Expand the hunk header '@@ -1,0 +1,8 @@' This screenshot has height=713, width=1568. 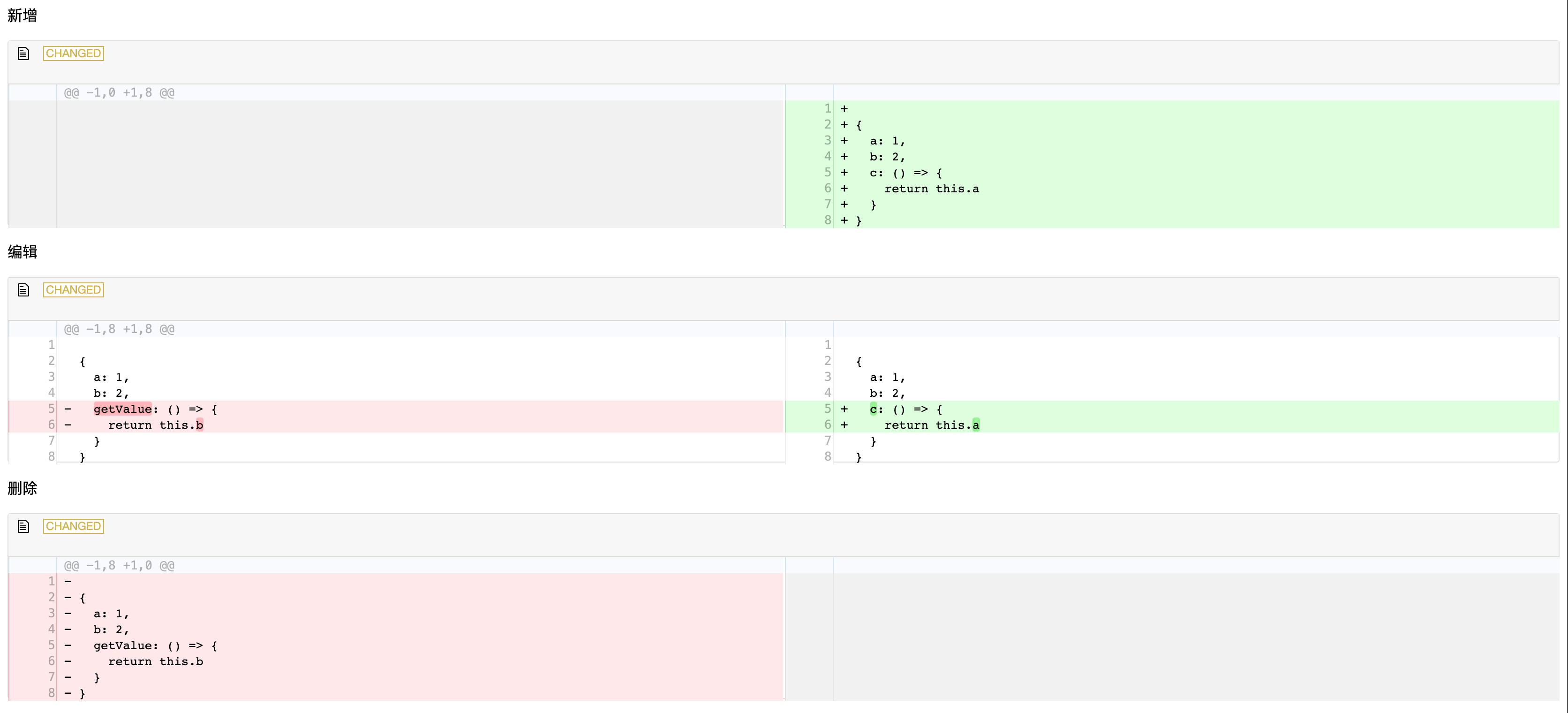point(119,92)
